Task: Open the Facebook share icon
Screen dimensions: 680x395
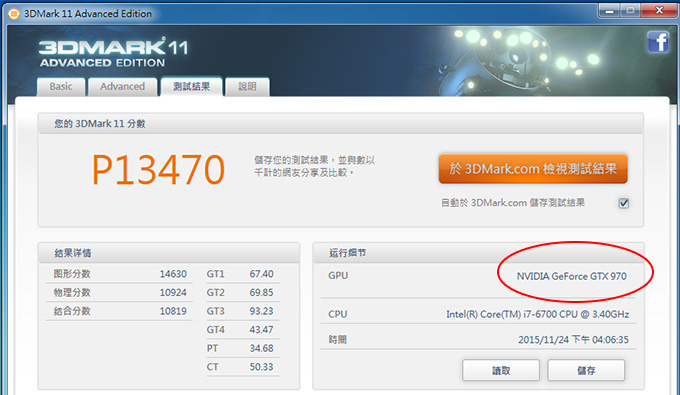Action: point(658,42)
